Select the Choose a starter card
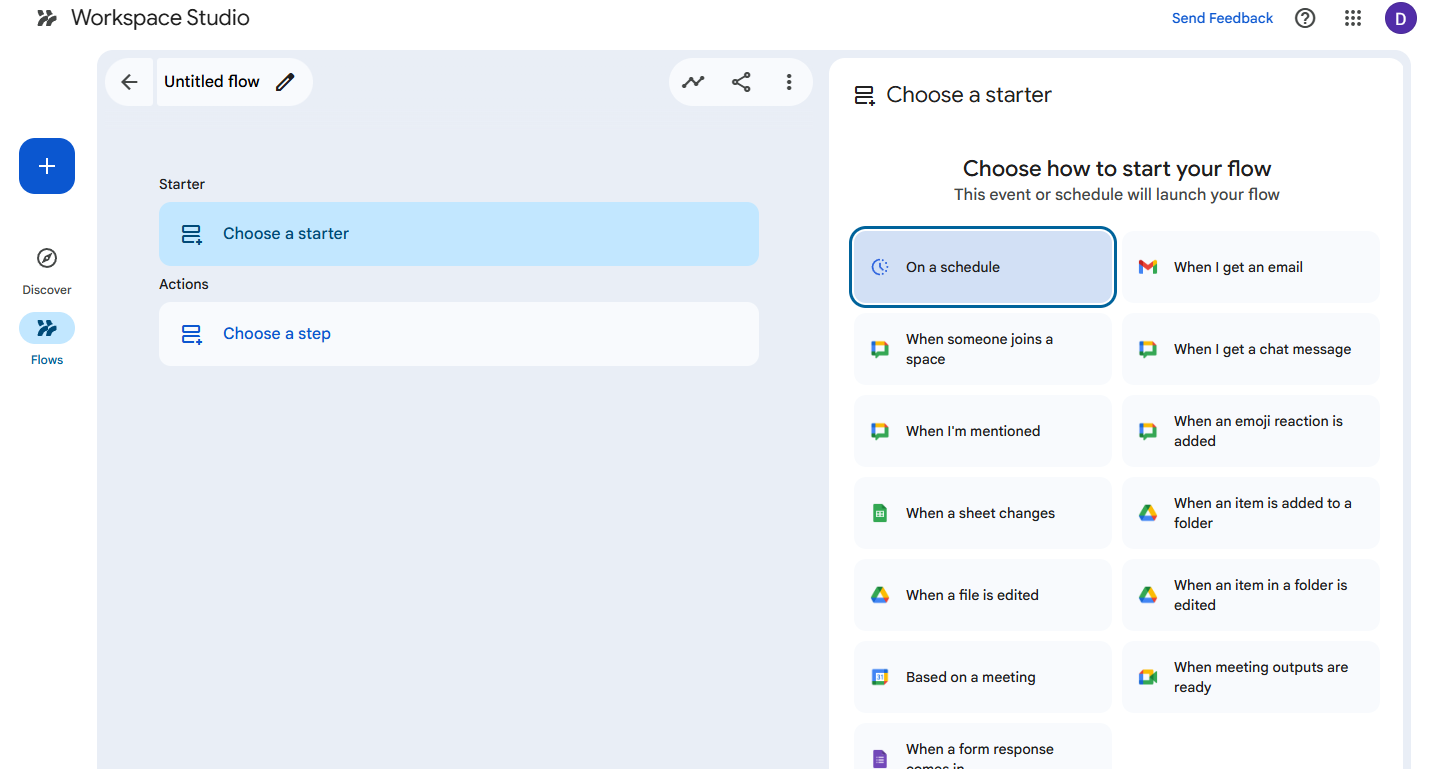1429x769 pixels. (x=459, y=234)
